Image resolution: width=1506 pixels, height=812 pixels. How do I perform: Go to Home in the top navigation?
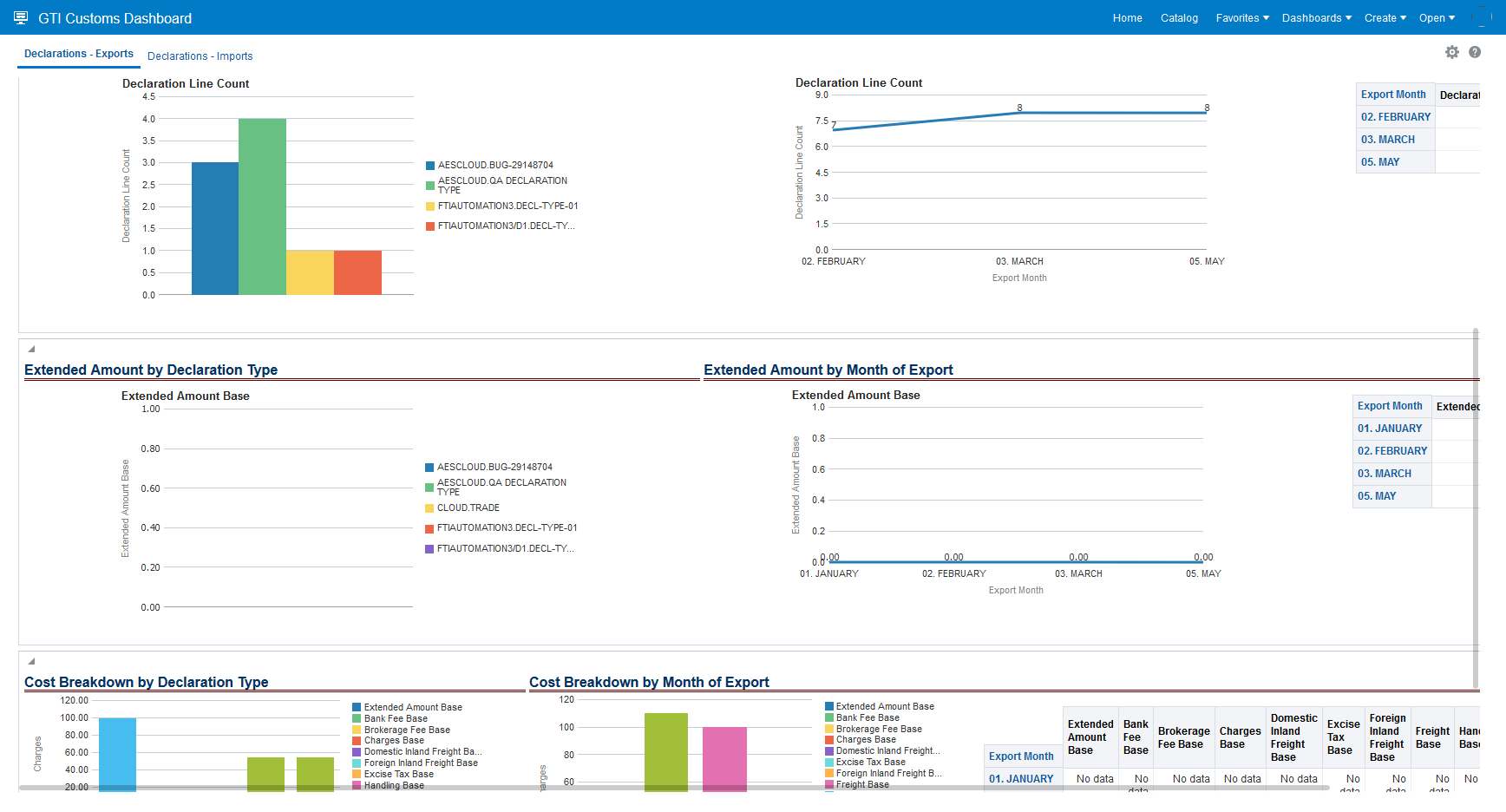1128,18
